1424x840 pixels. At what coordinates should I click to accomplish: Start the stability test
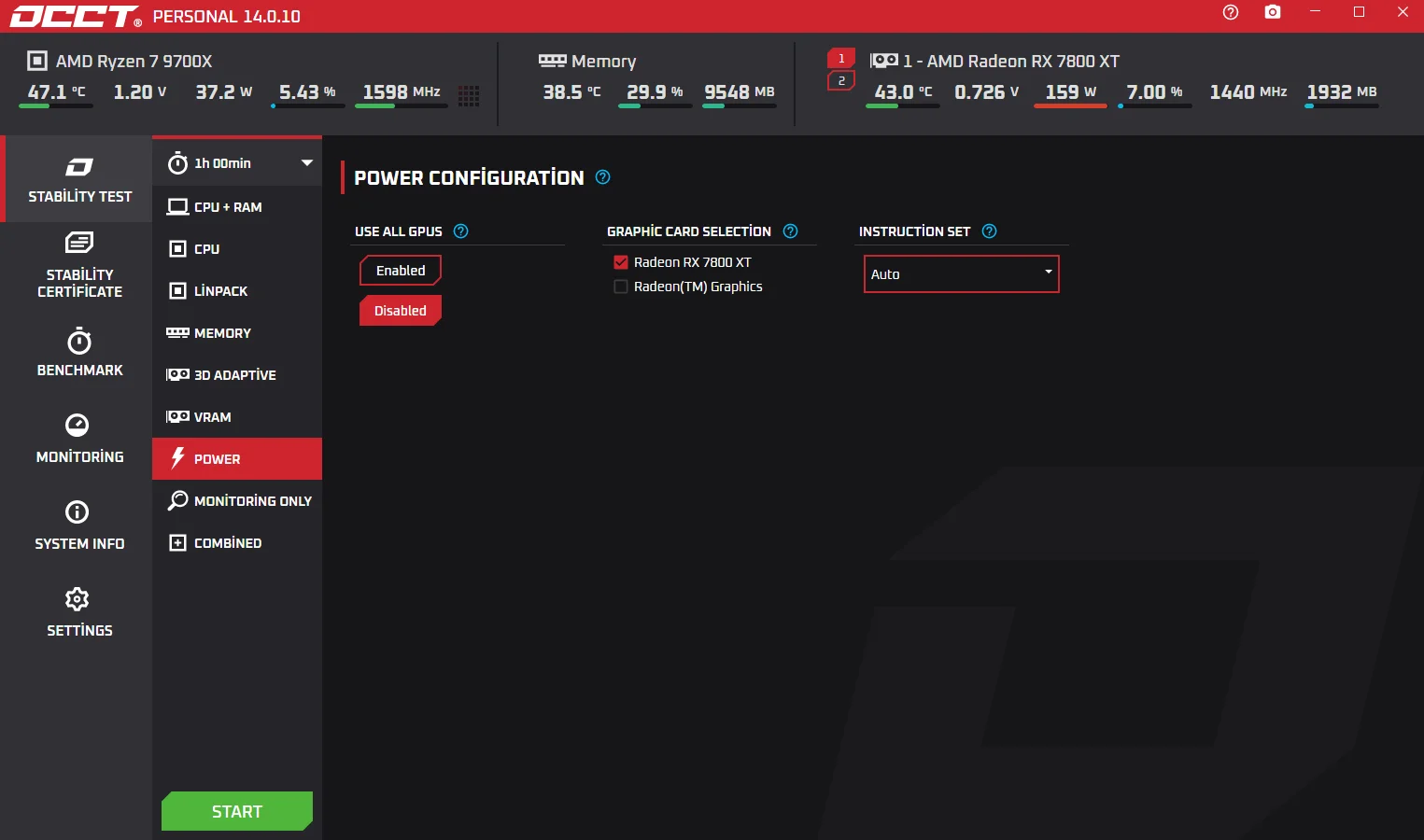pos(237,811)
